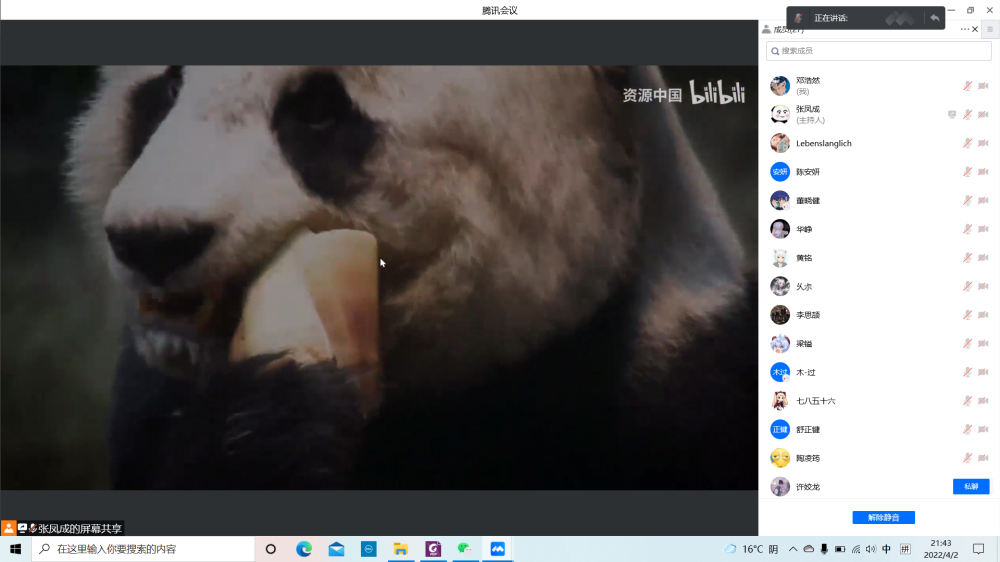Click the avatar of 陶凌筠
The height and width of the screenshot is (562, 1000).
(780, 458)
